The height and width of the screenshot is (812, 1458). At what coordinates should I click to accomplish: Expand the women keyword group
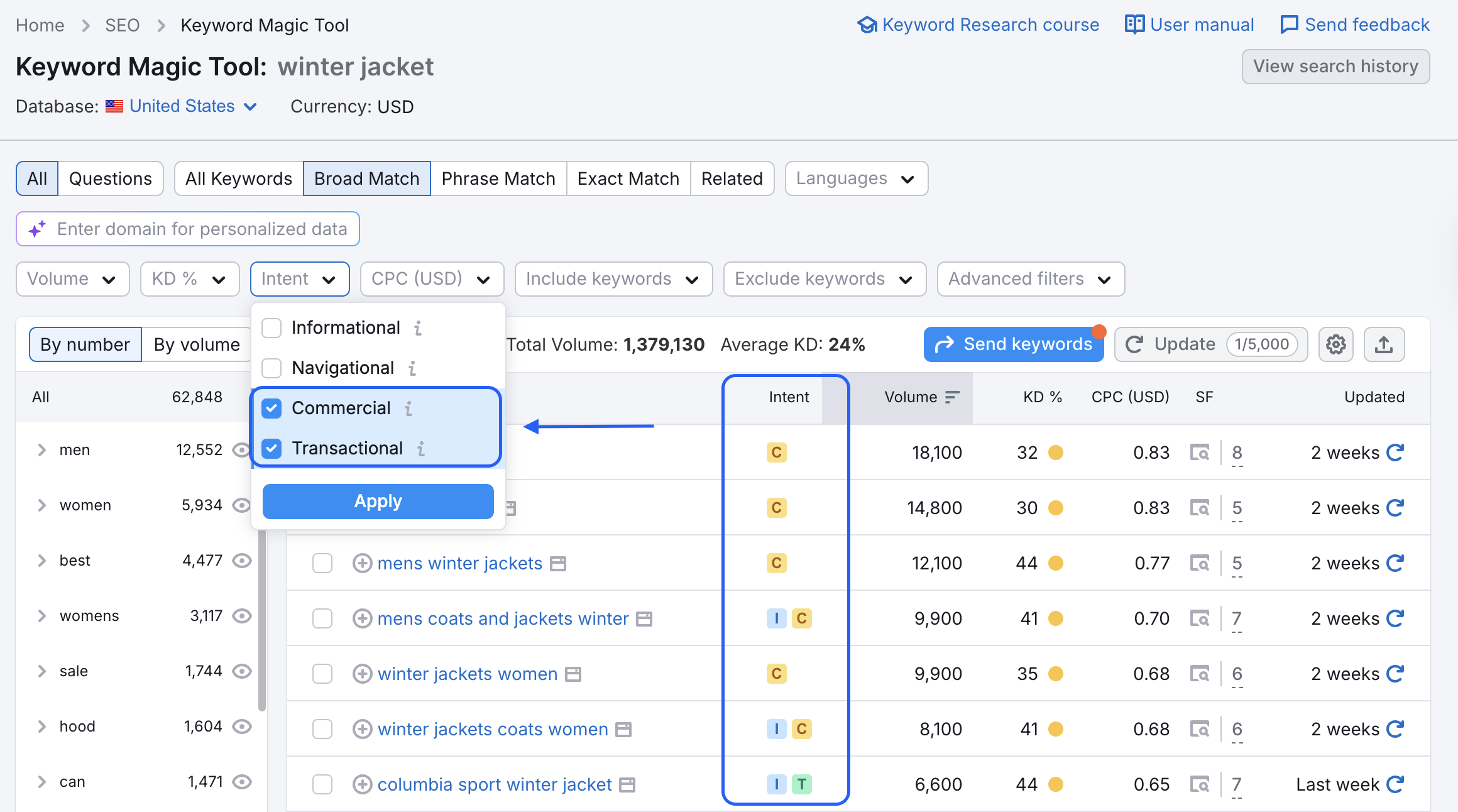[41, 505]
